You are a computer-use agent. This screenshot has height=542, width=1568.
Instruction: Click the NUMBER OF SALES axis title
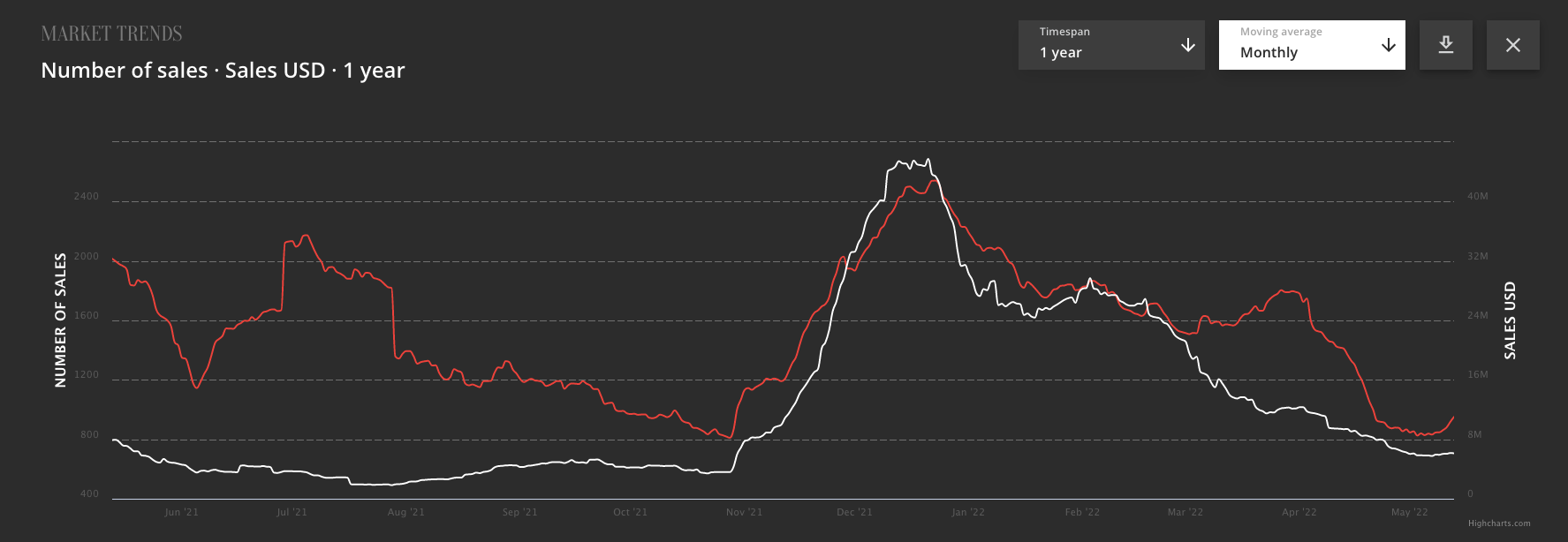pos(60,320)
